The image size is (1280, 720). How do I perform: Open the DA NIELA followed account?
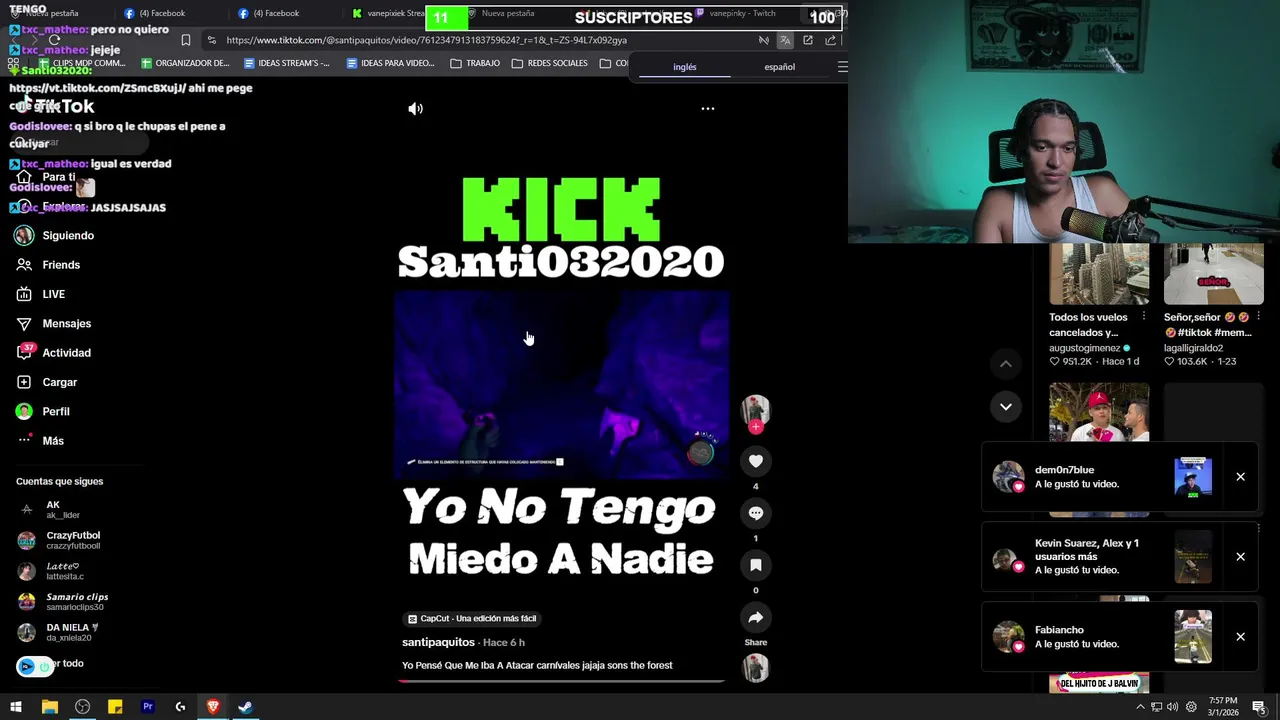[x=58, y=632]
